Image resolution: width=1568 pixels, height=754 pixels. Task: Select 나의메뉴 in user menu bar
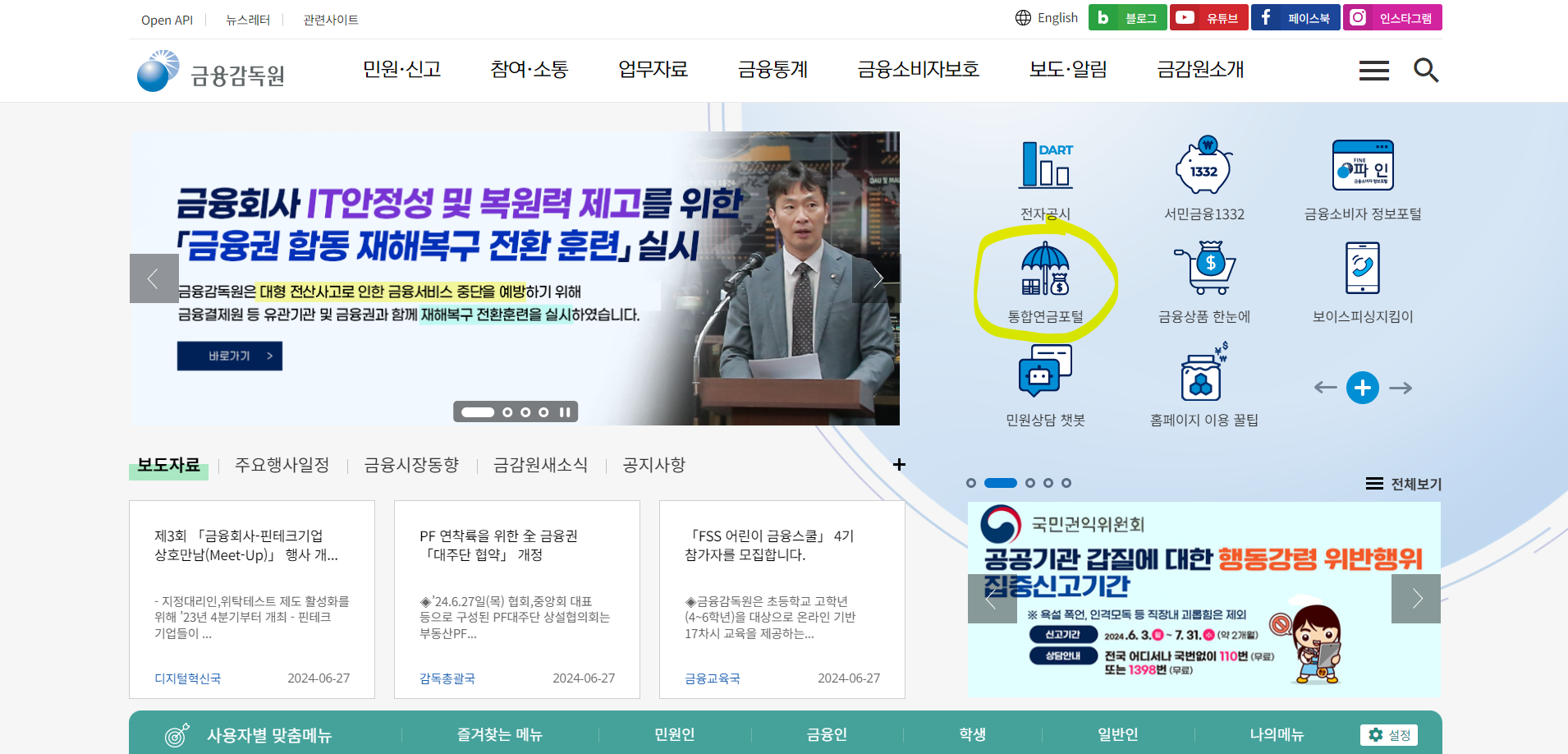tap(1277, 734)
